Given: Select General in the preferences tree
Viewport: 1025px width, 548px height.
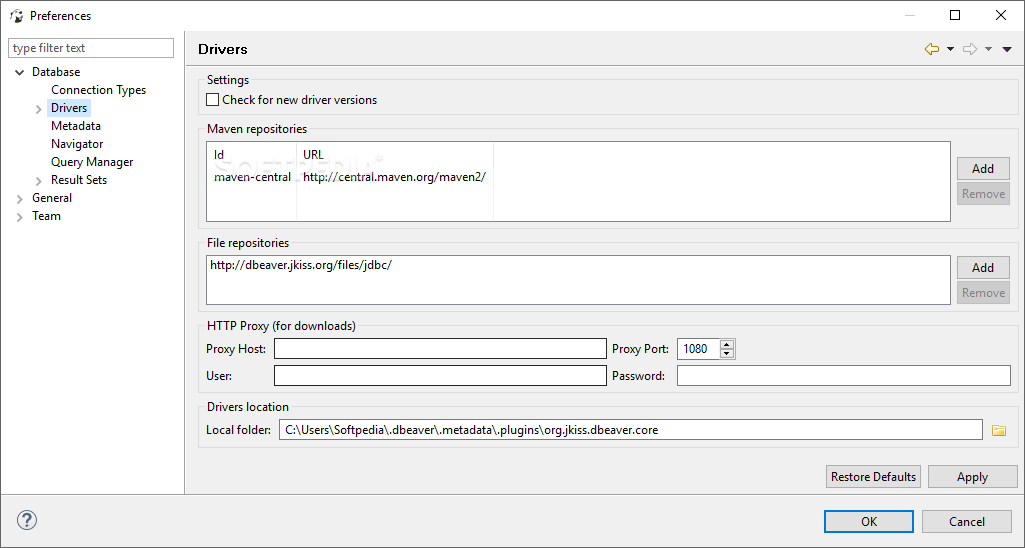Looking at the screenshot, I should pyautogui.click(x=52, y=198).
